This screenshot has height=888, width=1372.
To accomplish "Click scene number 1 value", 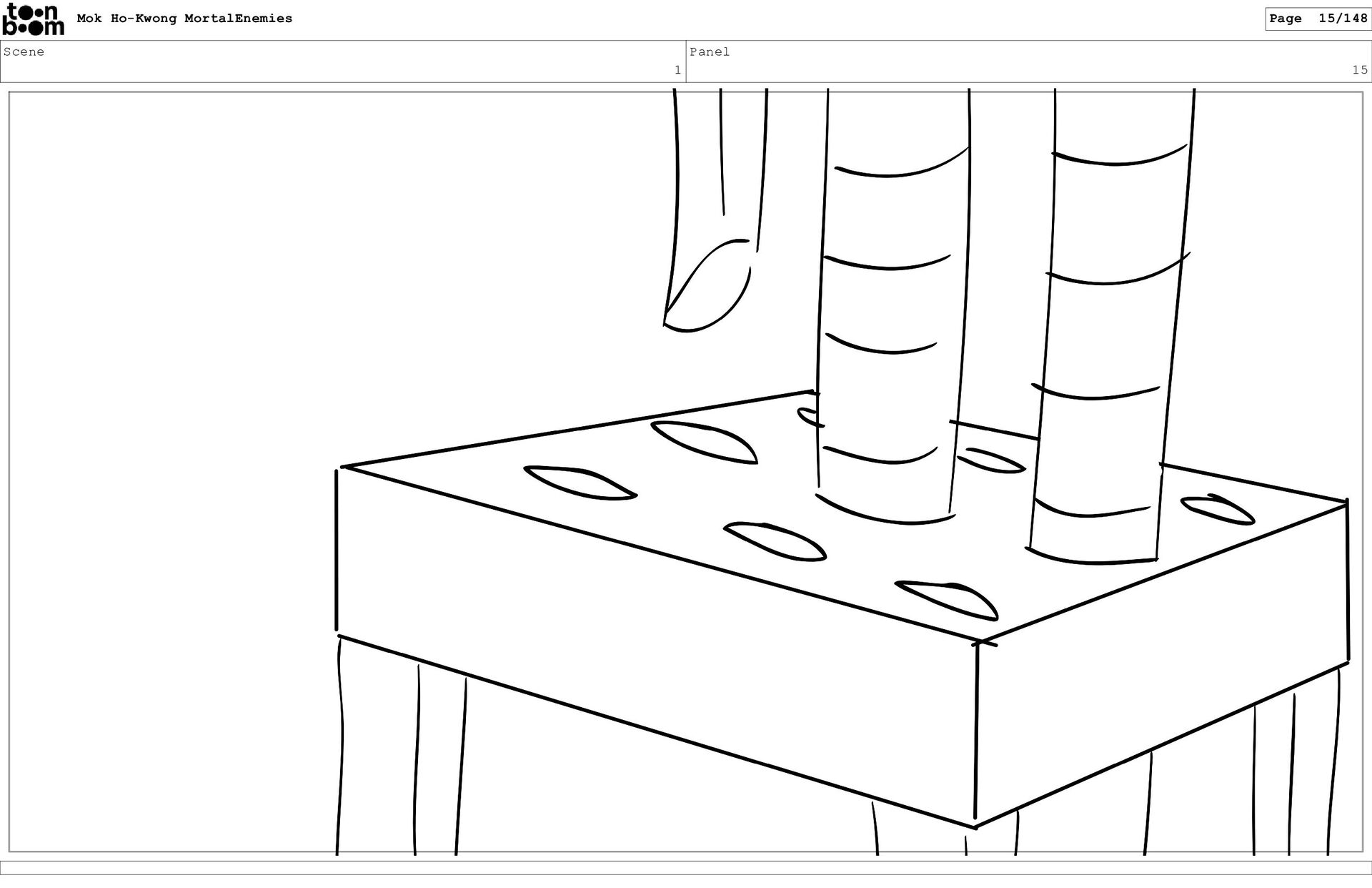I will point(677,70).
